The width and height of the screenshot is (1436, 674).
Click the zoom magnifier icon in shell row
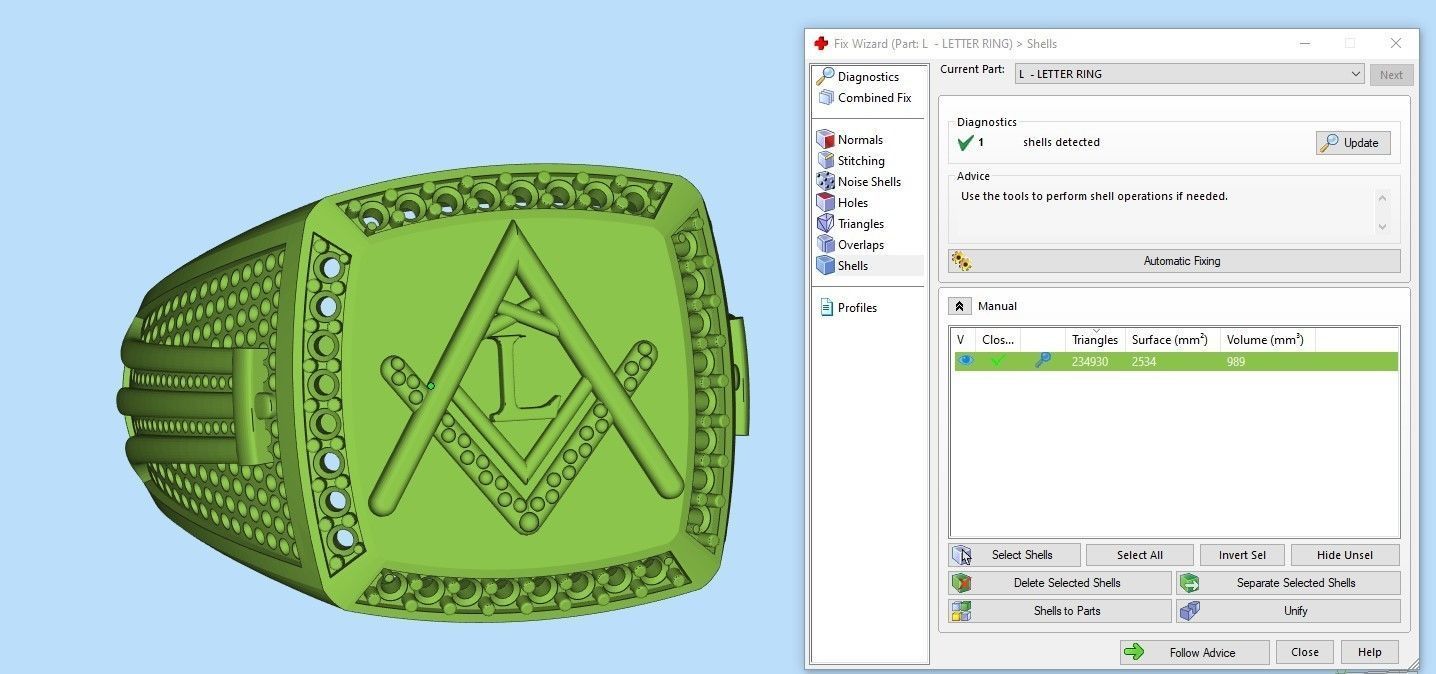click(1042, 361)
